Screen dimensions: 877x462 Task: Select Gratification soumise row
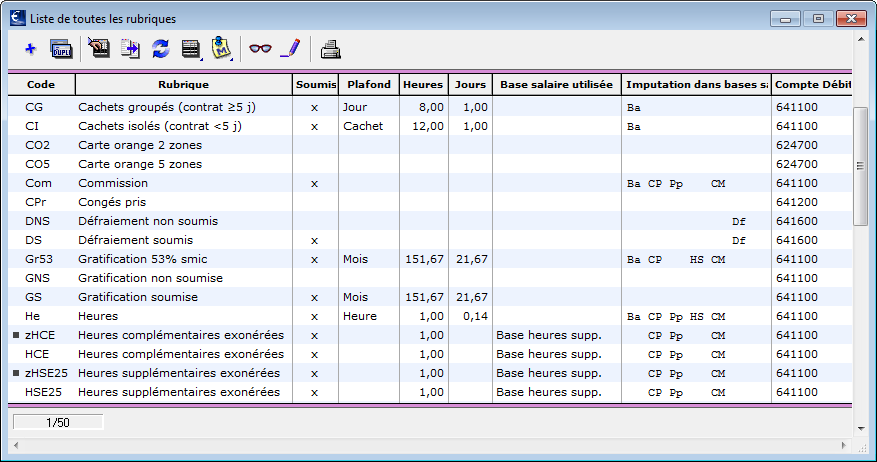pos(430,297)
